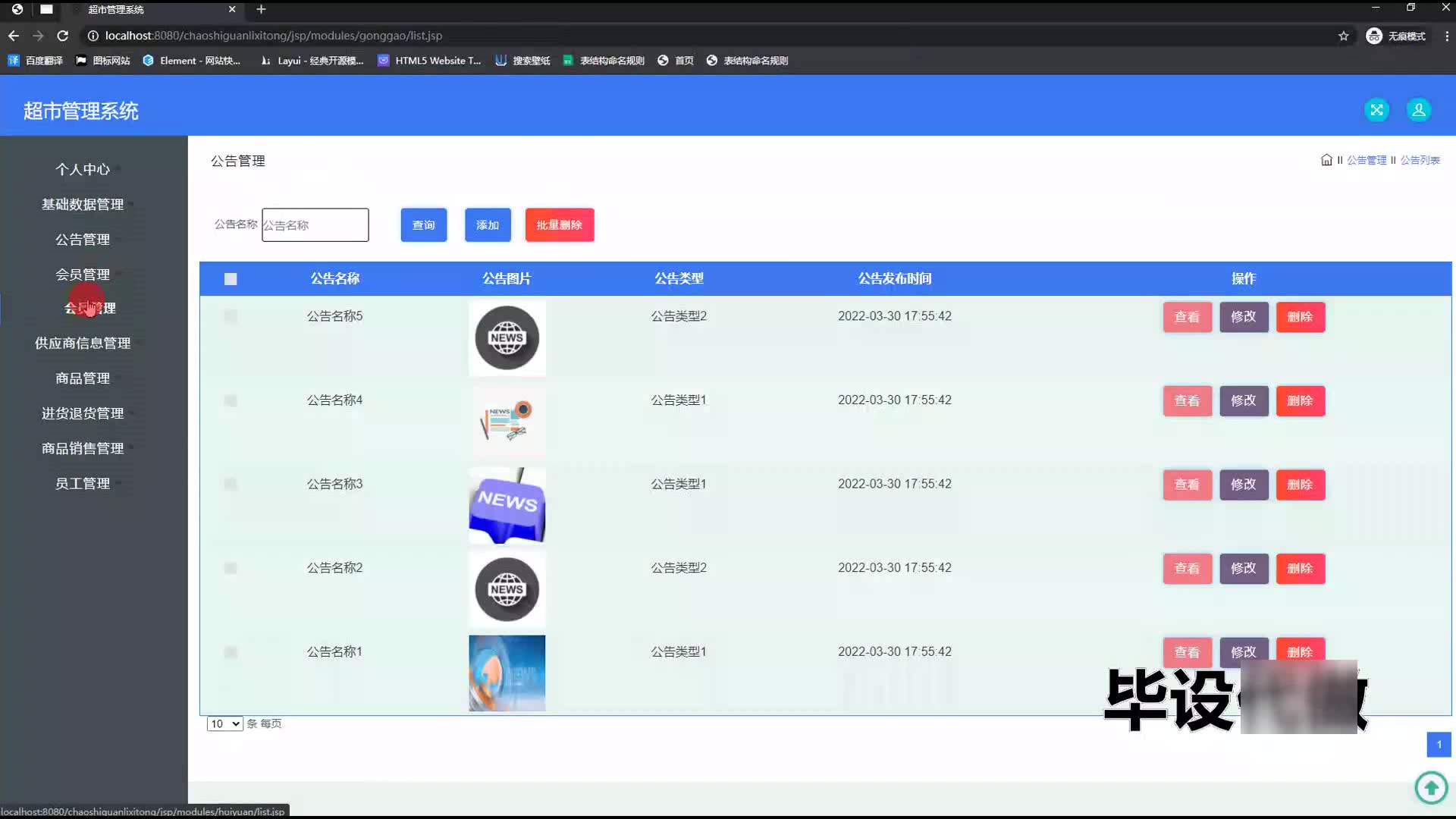Click the scroll-to-top arrow icon

[x=1431, y=787]
